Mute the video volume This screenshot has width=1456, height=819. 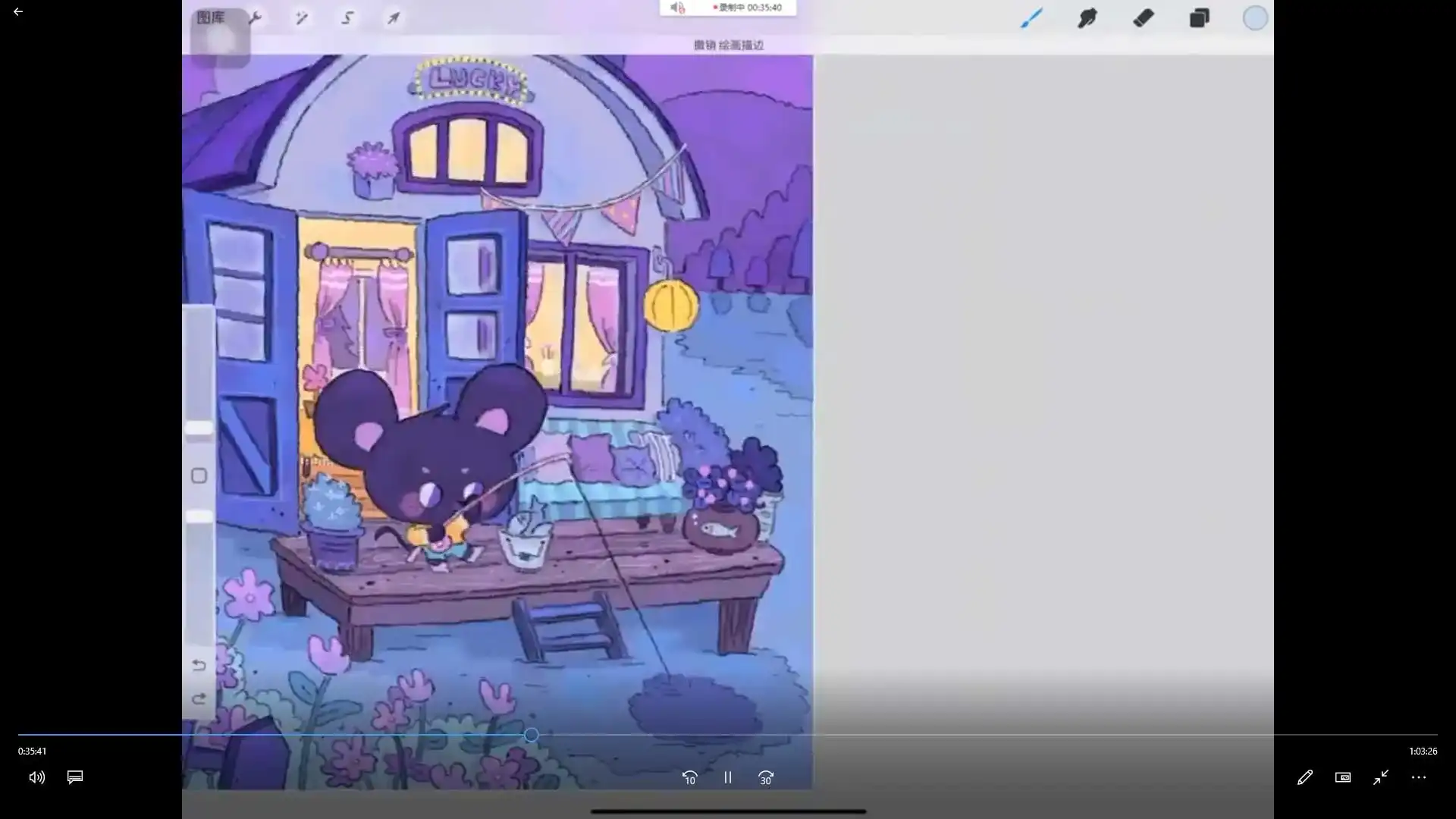pyautogui.click(x=36, y=777)
